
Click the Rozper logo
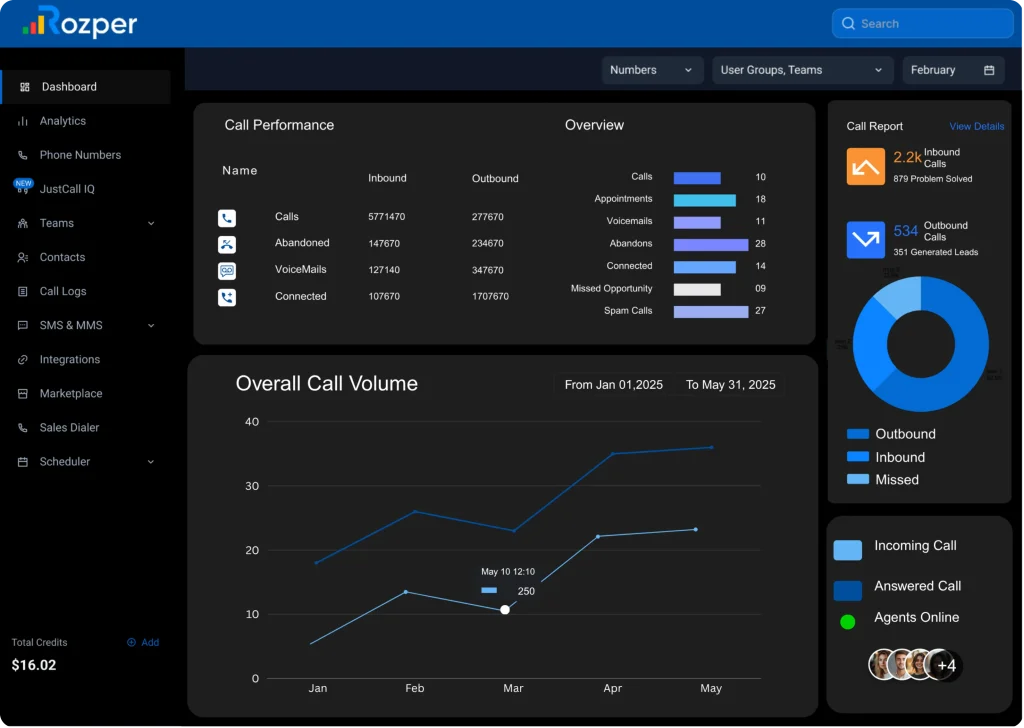[x=80, y=23]
